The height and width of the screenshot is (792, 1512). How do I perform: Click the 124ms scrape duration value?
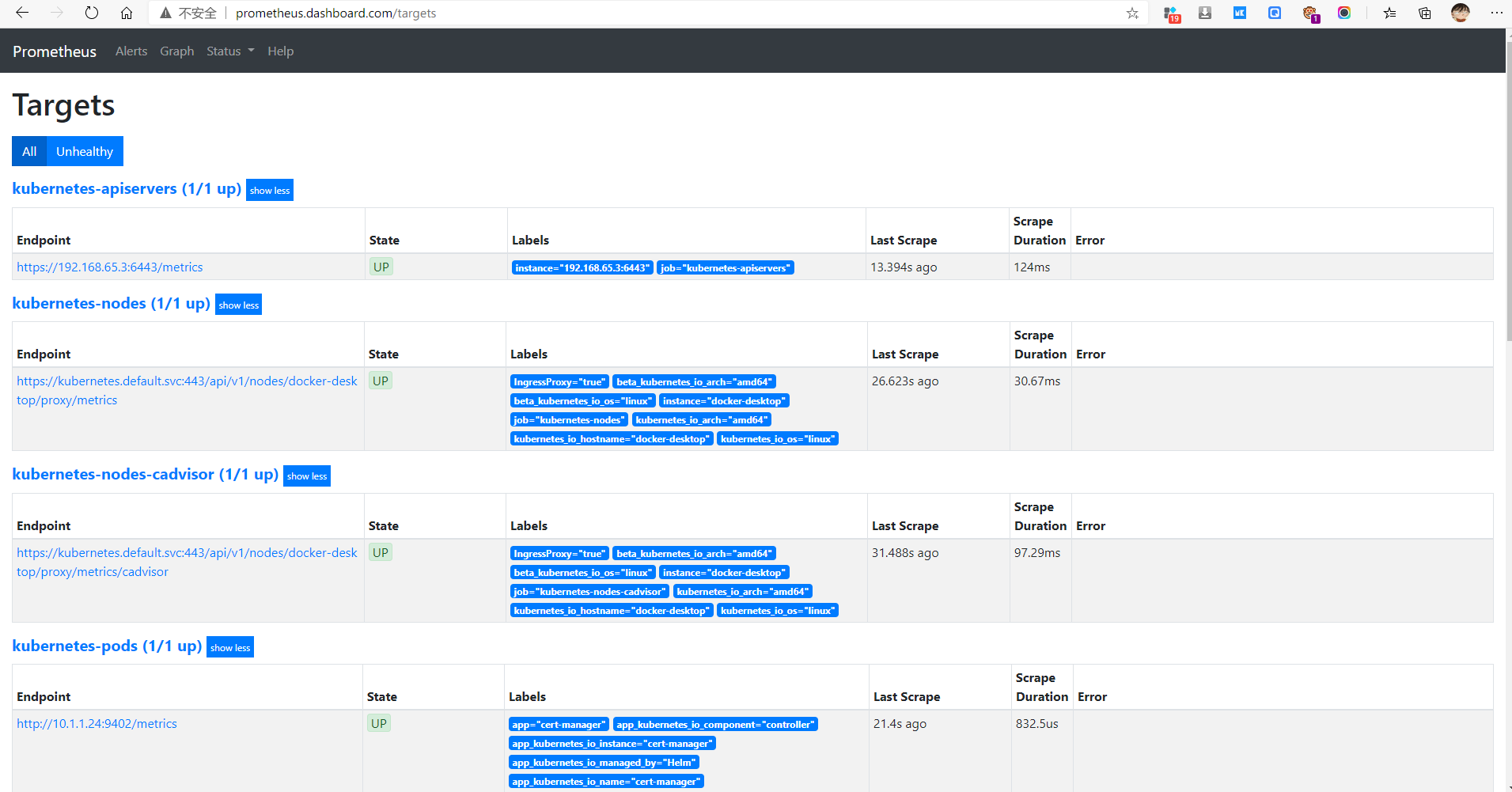click(x=1032, y=267)
